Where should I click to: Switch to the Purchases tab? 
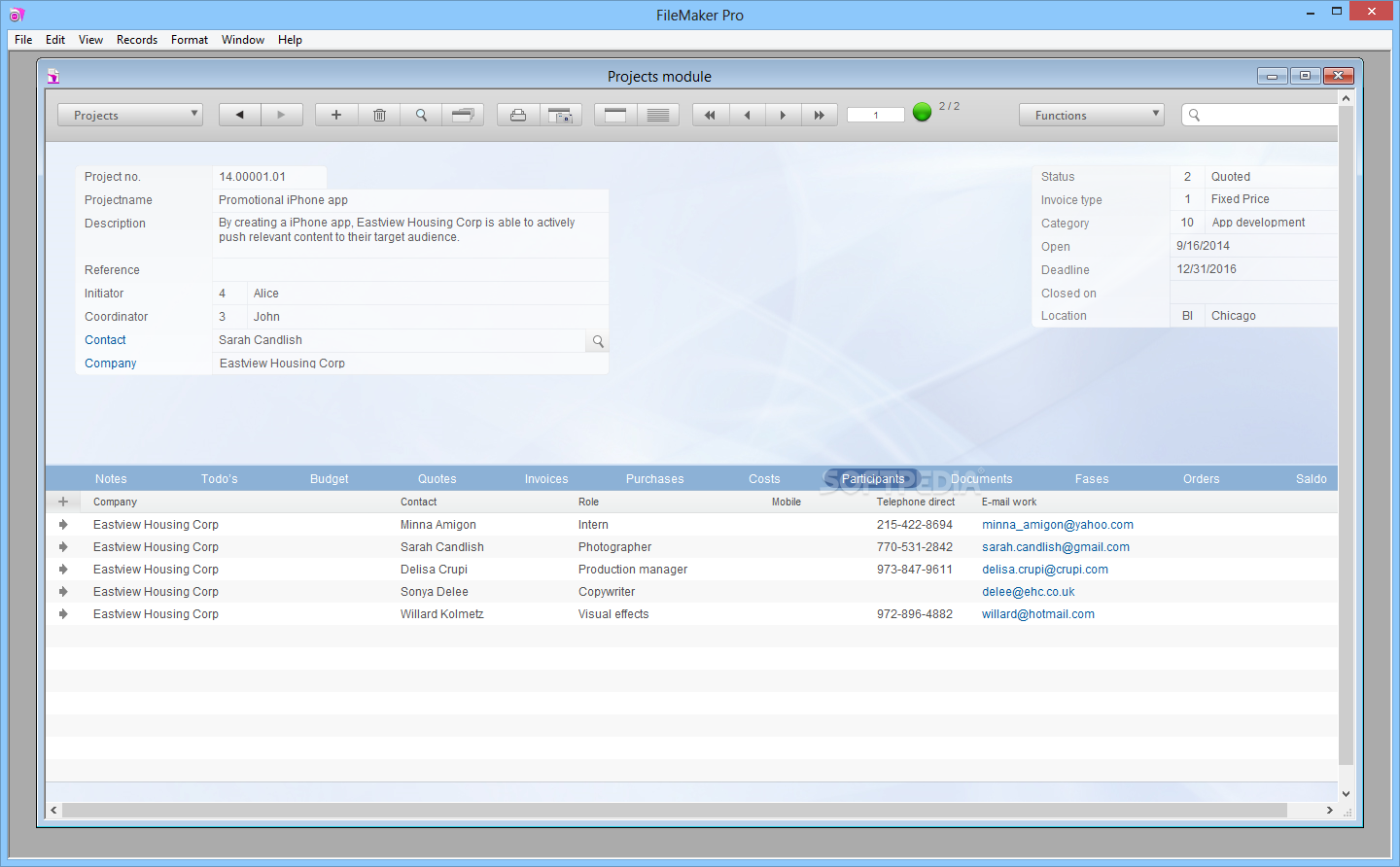point(655,479)
